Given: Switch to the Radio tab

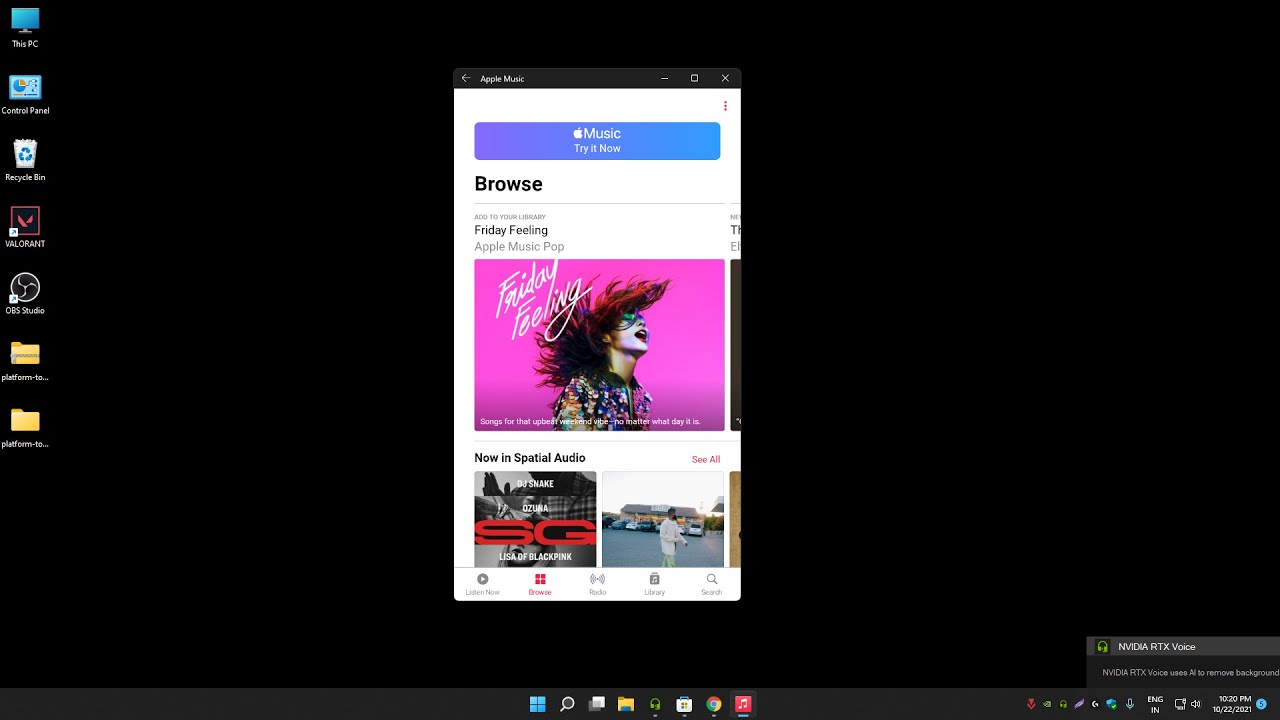Looking at the screenshot, I should (597, 585).
